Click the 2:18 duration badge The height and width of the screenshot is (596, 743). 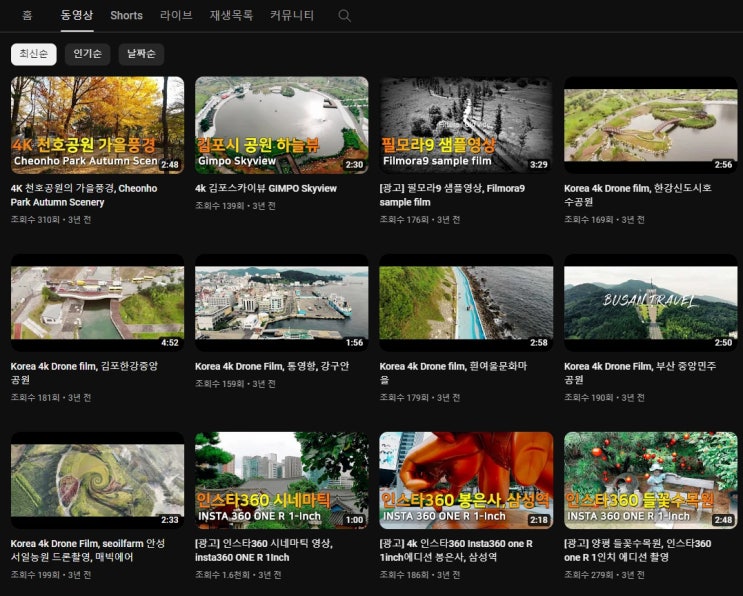539,520
